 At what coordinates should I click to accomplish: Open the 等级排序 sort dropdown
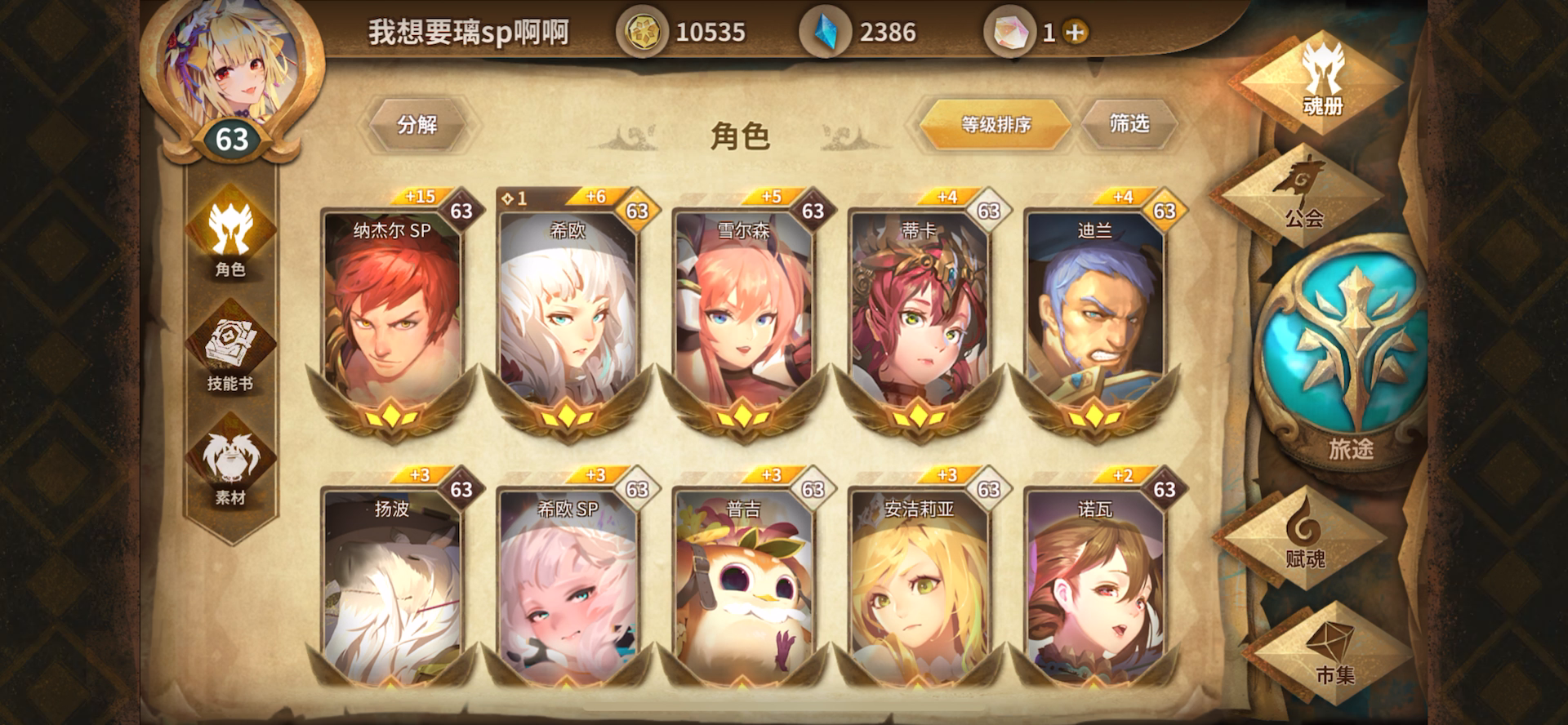coord(996,124)
